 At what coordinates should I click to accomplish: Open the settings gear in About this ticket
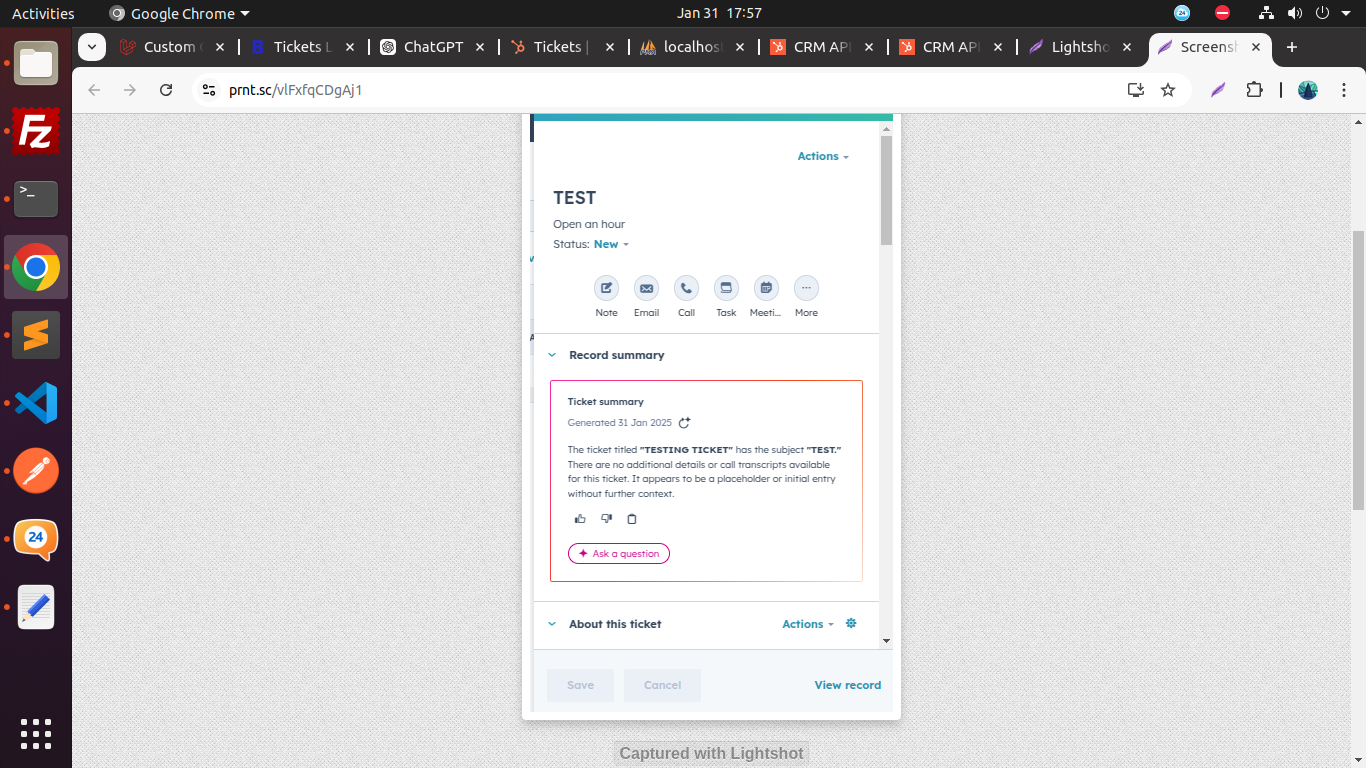pyautogui.click(x=851, y=623)
